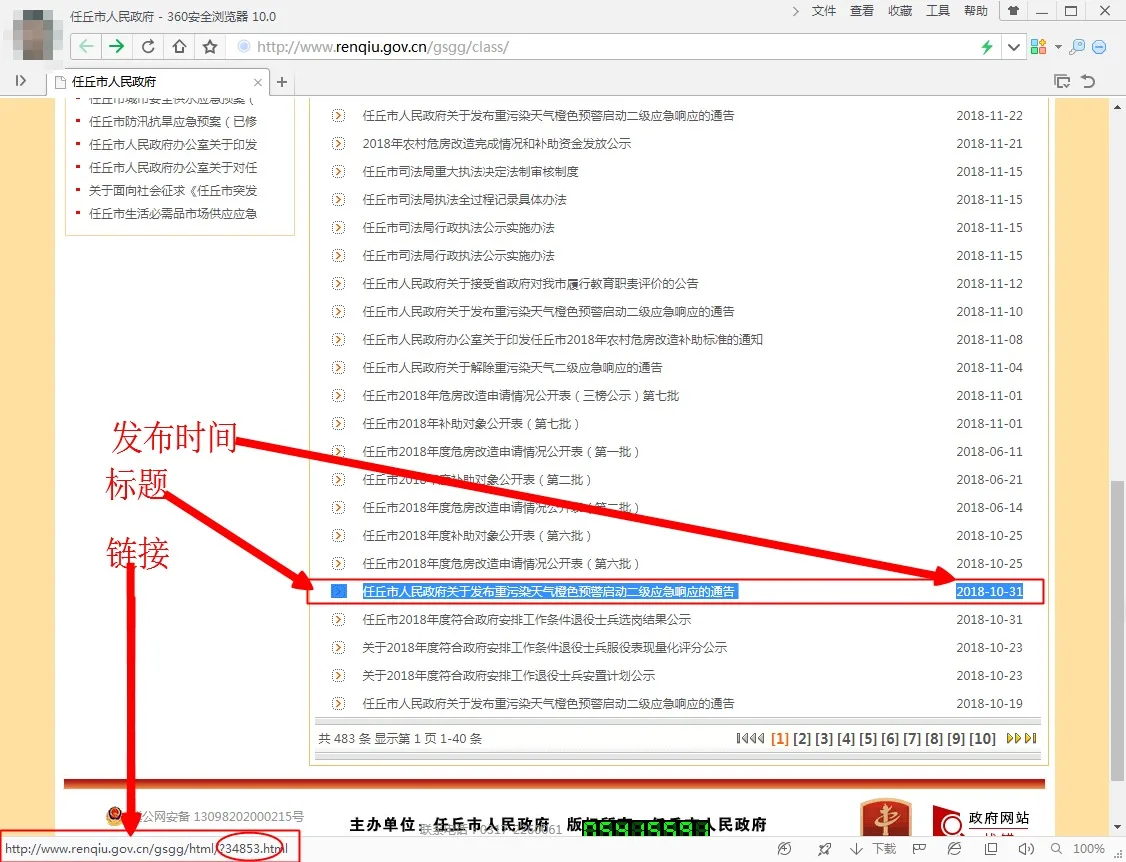Image resolution: width=1126 pixels, height=862 pixels.
Task: Click arrow bullet beside 任丘市司法局重大执法决定法制审核制度
Action: click(x=338, y=172)
